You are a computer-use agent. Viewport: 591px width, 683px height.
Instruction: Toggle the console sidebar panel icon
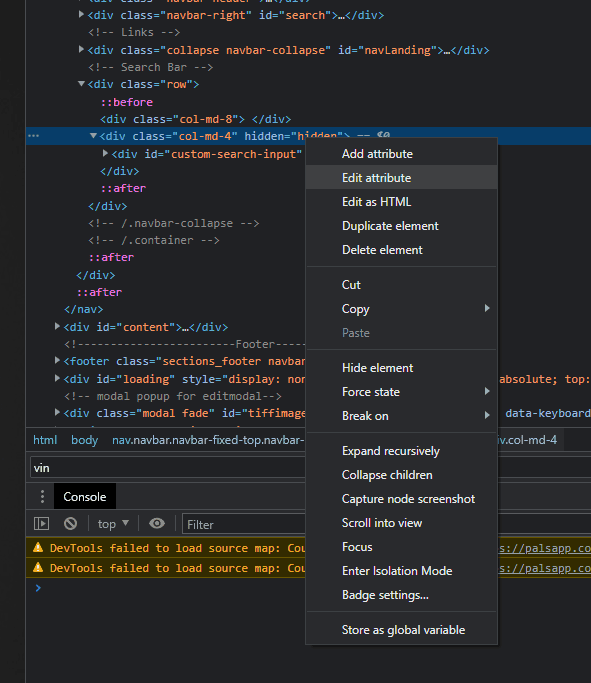coord(41,523)
